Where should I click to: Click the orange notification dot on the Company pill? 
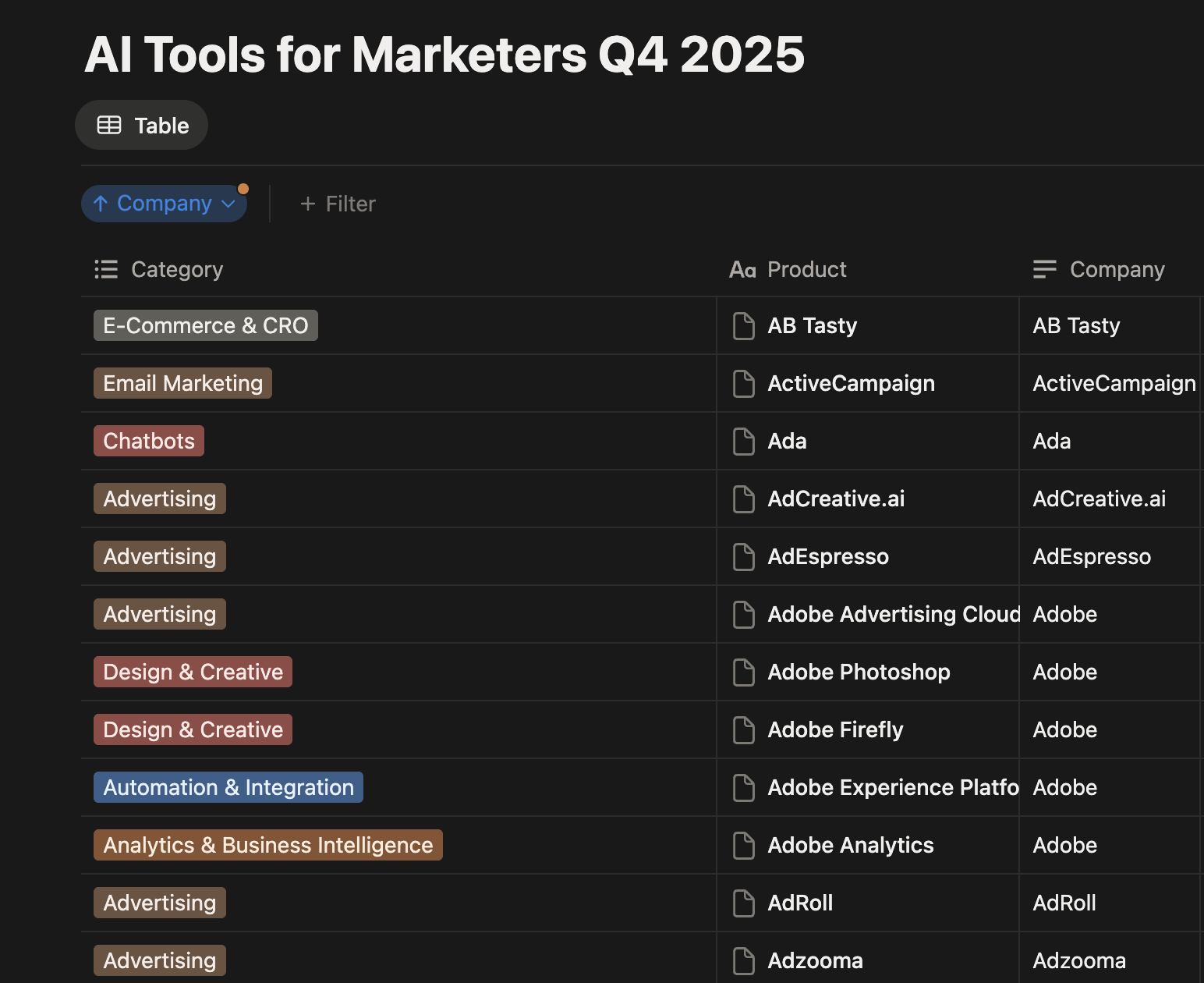point(243,188)
